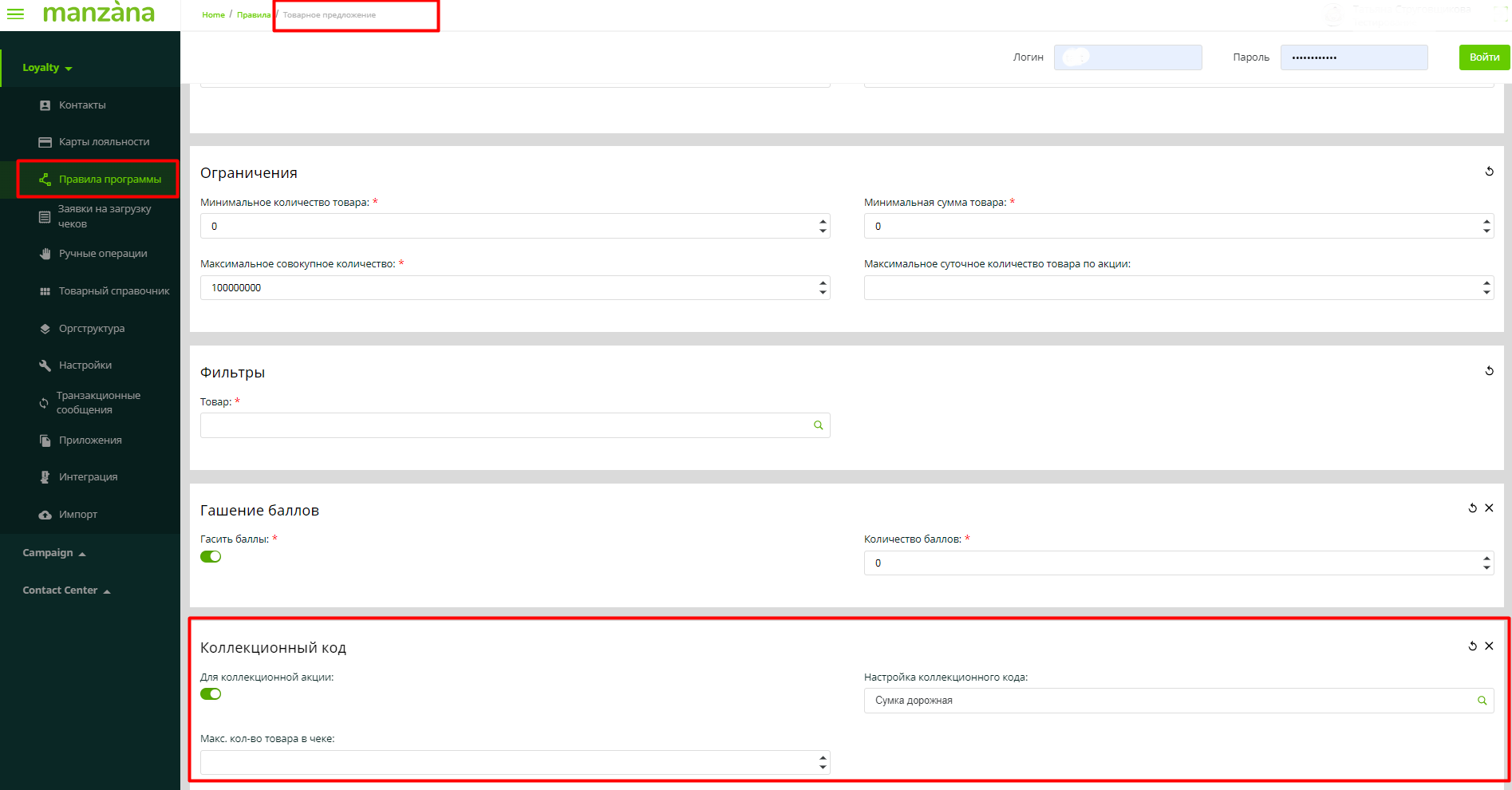Viewport: 1512px width, 790px height.
Task: Collapse the Loyalty menu section
Action: [x=47, y=68]
